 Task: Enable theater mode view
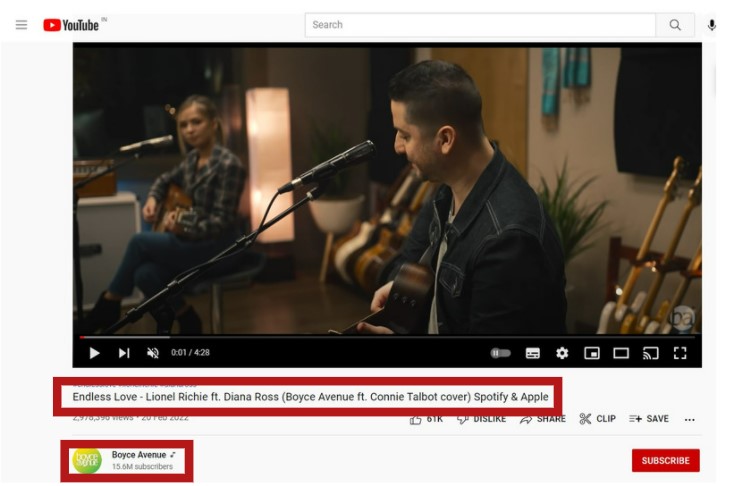[x=621, y=353]
